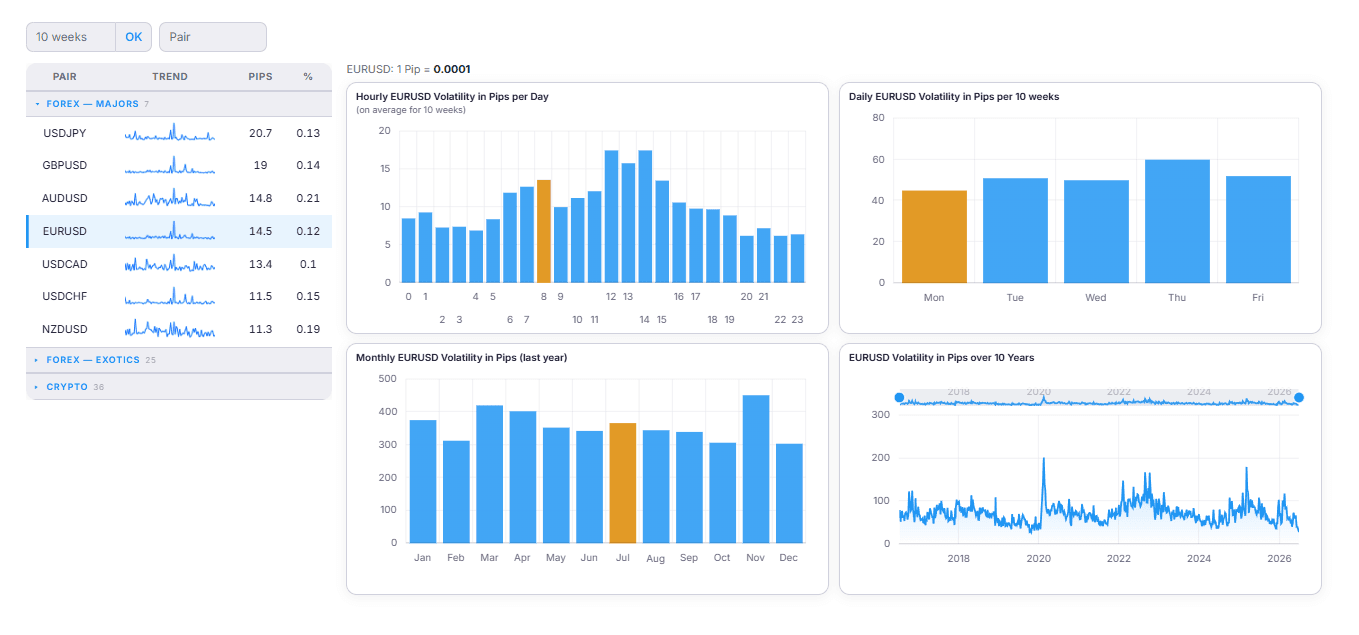Viewport: 1359px width, 635px height.
Task: Click the 10-year range navigator strip
Action: [1099, 397]
